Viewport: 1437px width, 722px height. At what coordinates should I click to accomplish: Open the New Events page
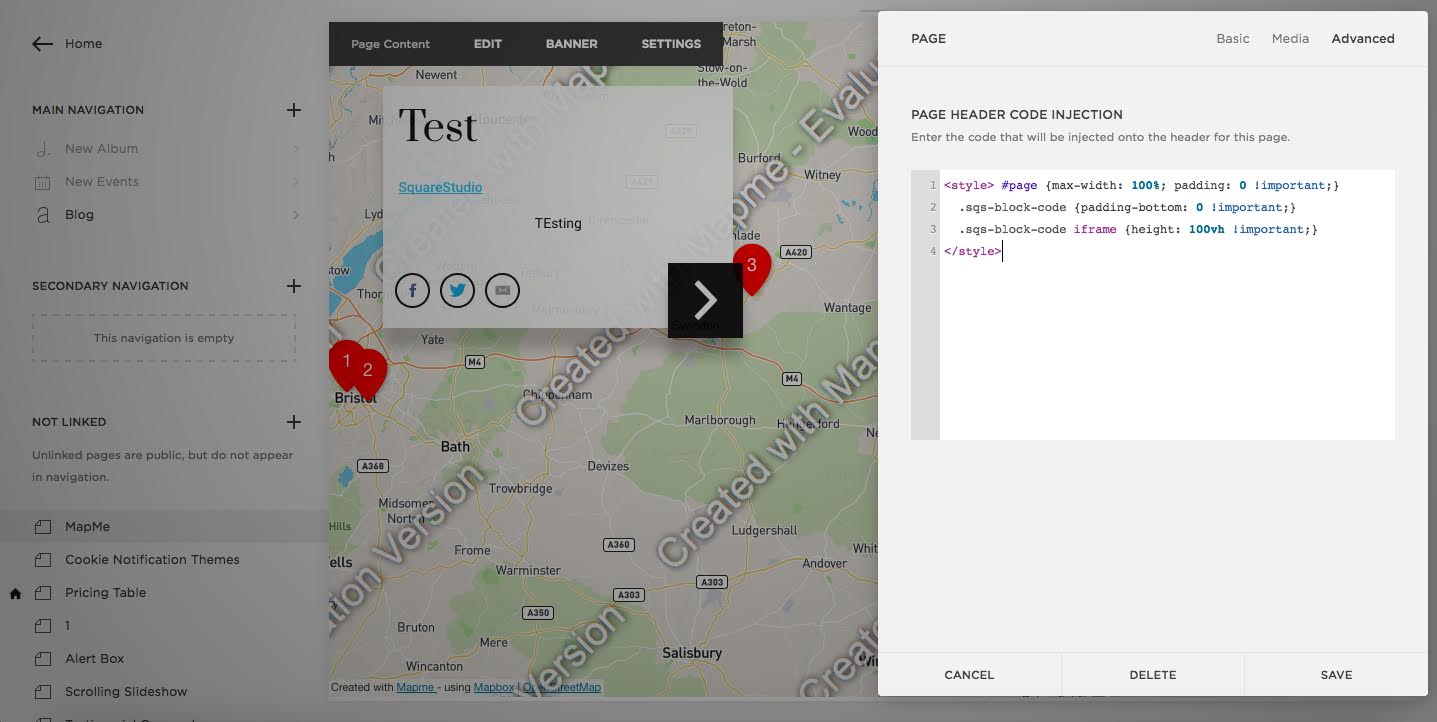[102, 182]
